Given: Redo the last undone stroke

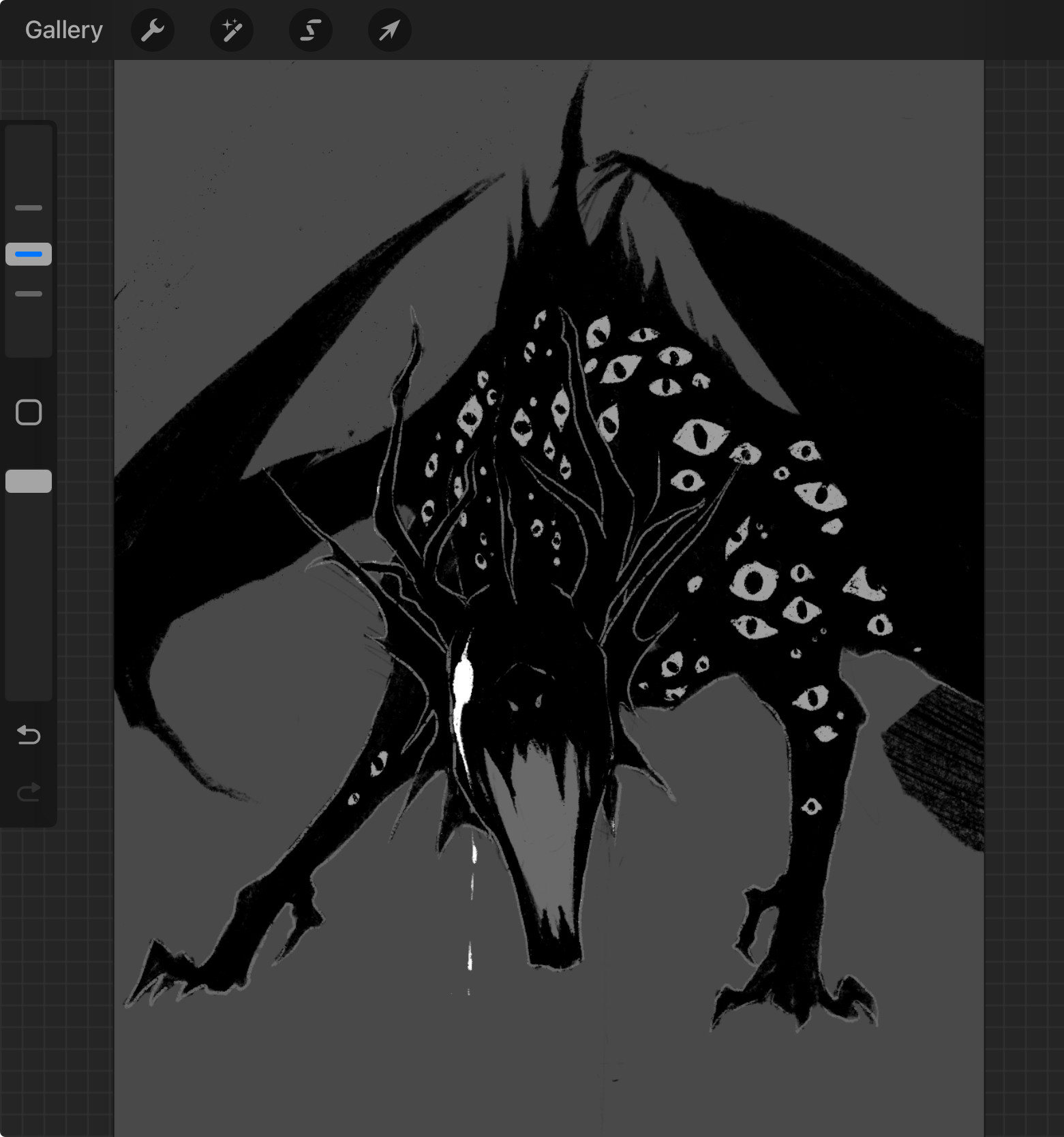Looking at the screenshot, I should click(x=29, y=792).
